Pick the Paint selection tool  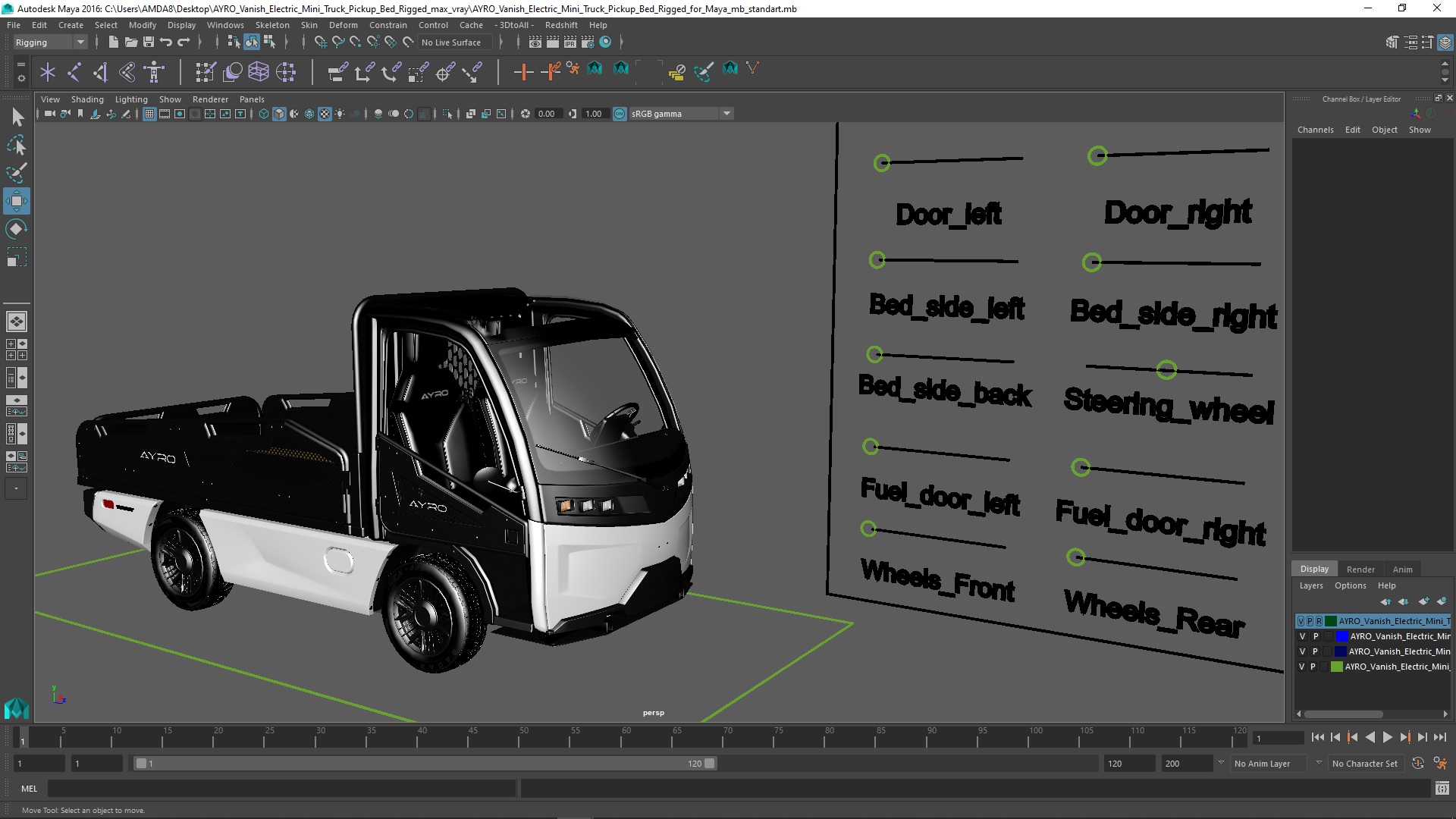pos(16,173)
